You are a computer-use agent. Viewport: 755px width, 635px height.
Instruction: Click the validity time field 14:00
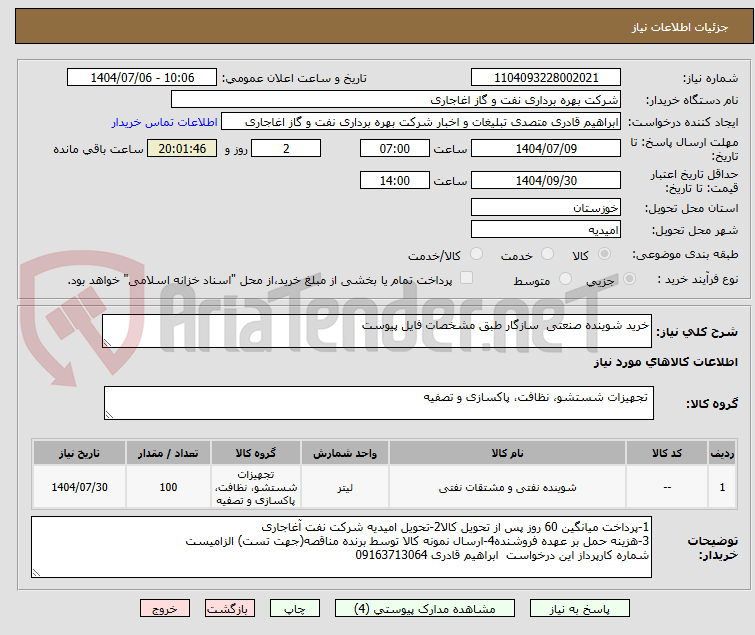click(395, 180)
